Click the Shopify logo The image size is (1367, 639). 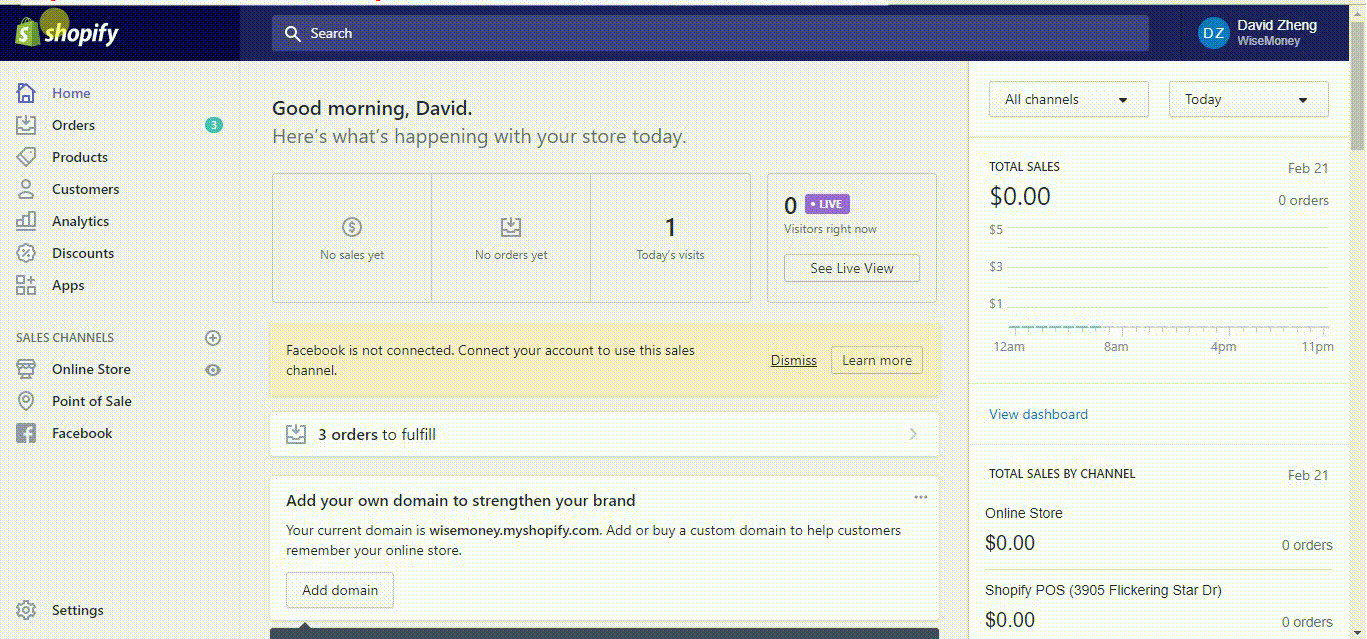67,32
